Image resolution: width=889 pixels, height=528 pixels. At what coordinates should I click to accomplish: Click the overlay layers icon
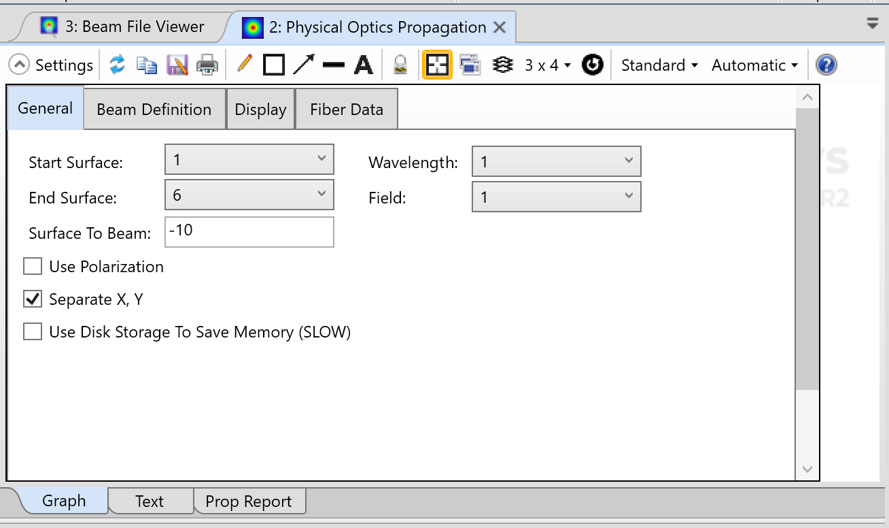point(502,65)
